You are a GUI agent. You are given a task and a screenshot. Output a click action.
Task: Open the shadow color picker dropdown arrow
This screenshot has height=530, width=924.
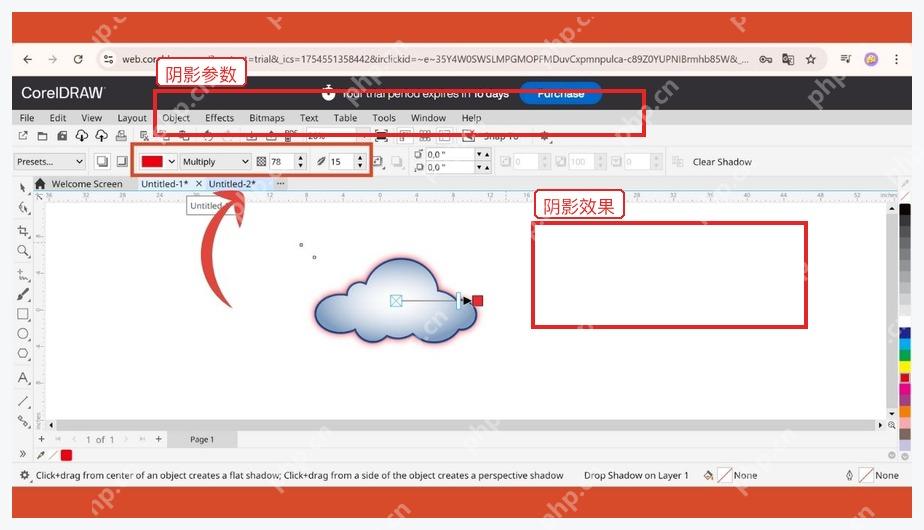[x=171, y=162]
